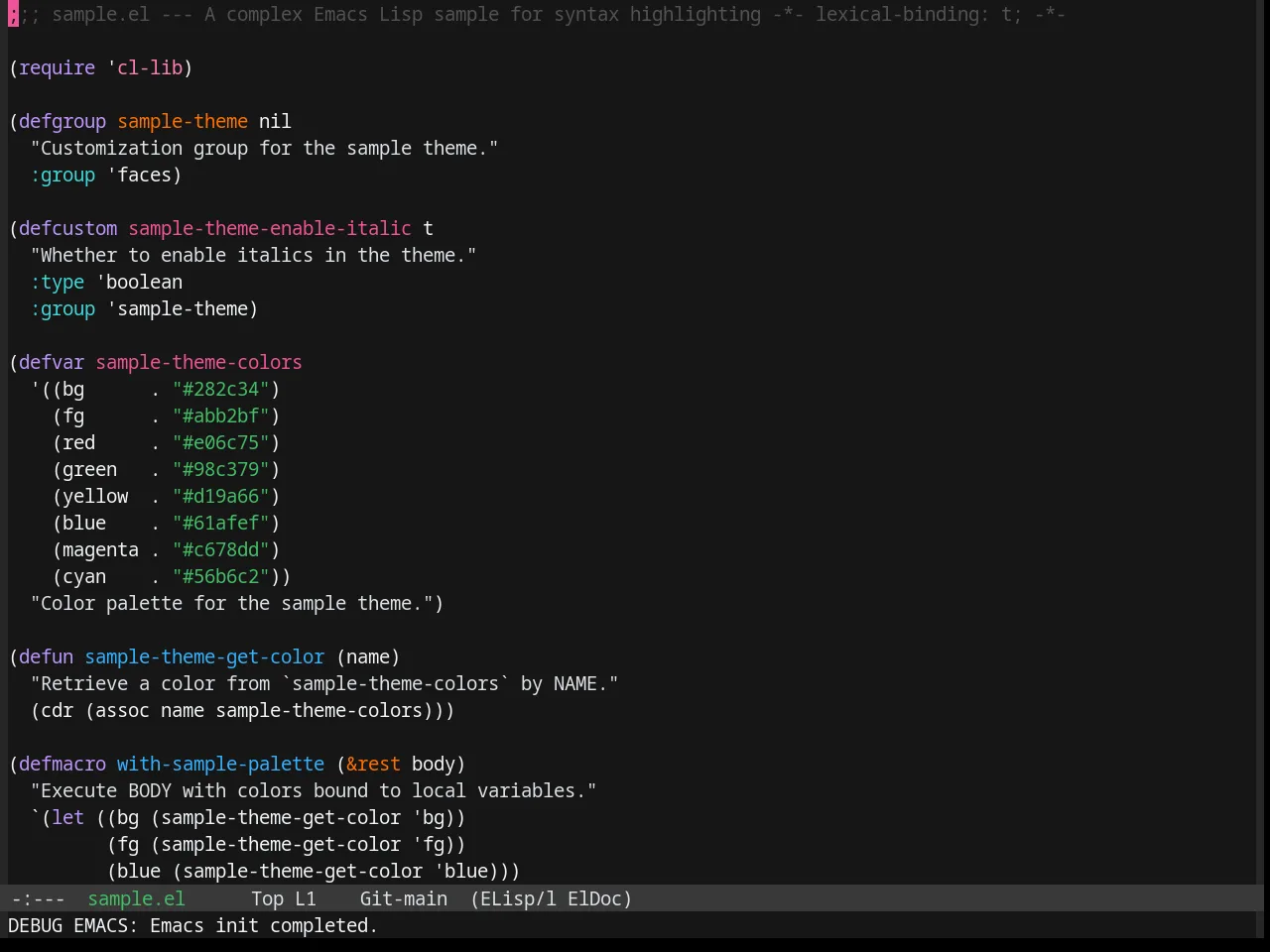The image size is (1270, 952).
Task: Click Git-main version control indicator
Action: (x=403, y=898)
